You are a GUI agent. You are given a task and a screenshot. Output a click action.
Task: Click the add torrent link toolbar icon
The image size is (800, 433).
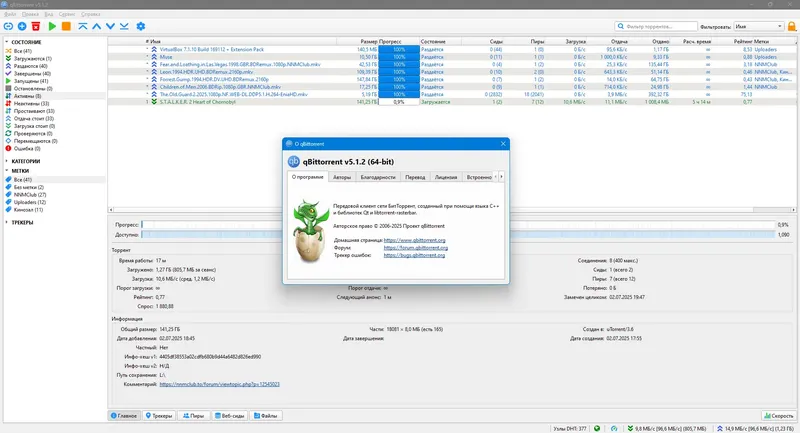click(8, 26)
